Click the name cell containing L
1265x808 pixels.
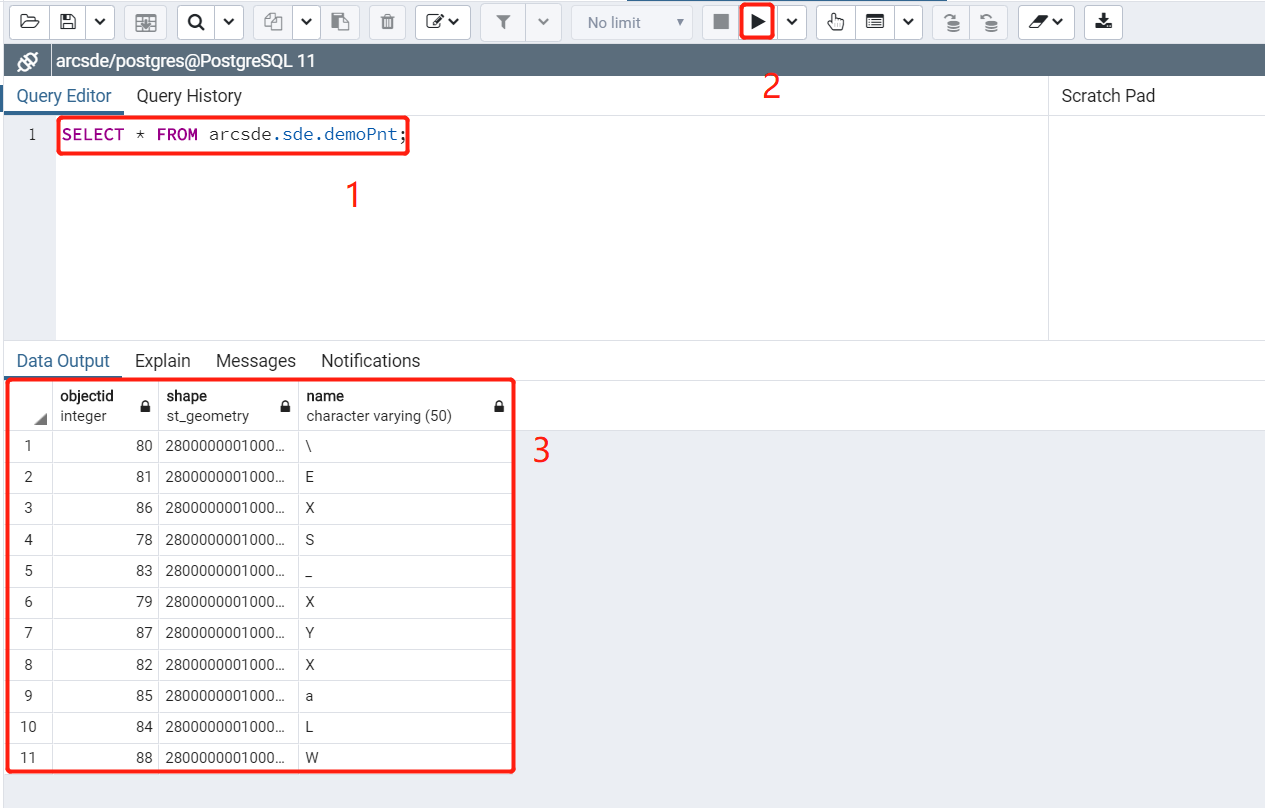(x=405, y=727)
